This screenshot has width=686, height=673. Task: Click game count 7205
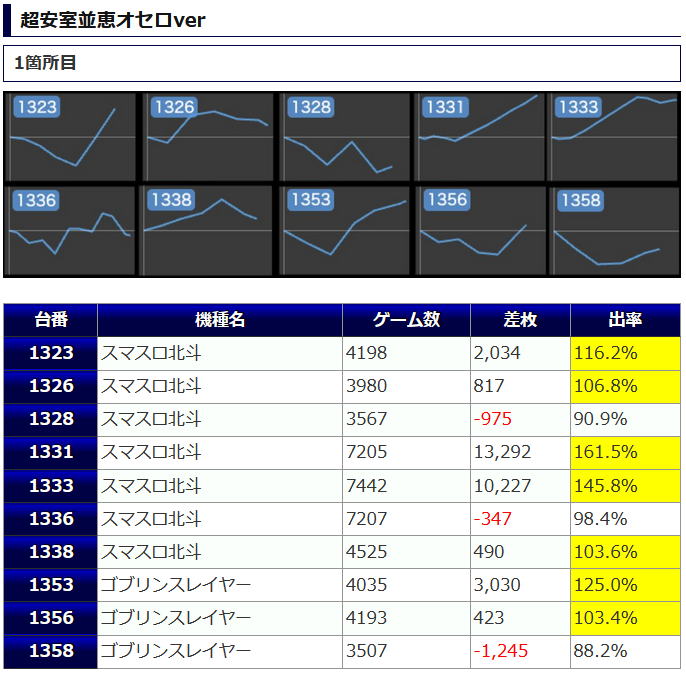367,452
